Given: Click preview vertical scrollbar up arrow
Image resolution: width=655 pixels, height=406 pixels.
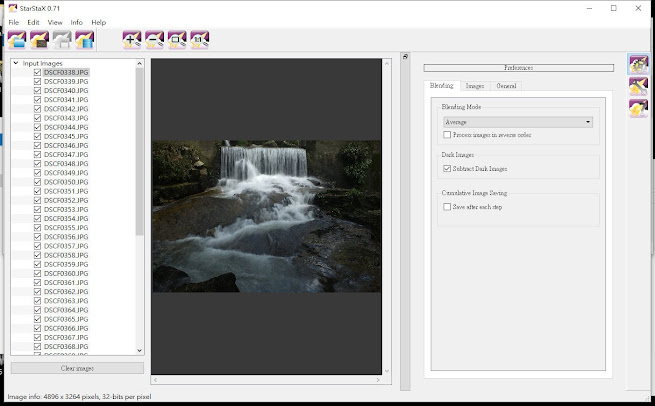Looking at the screenshot, I should point(386,63).
